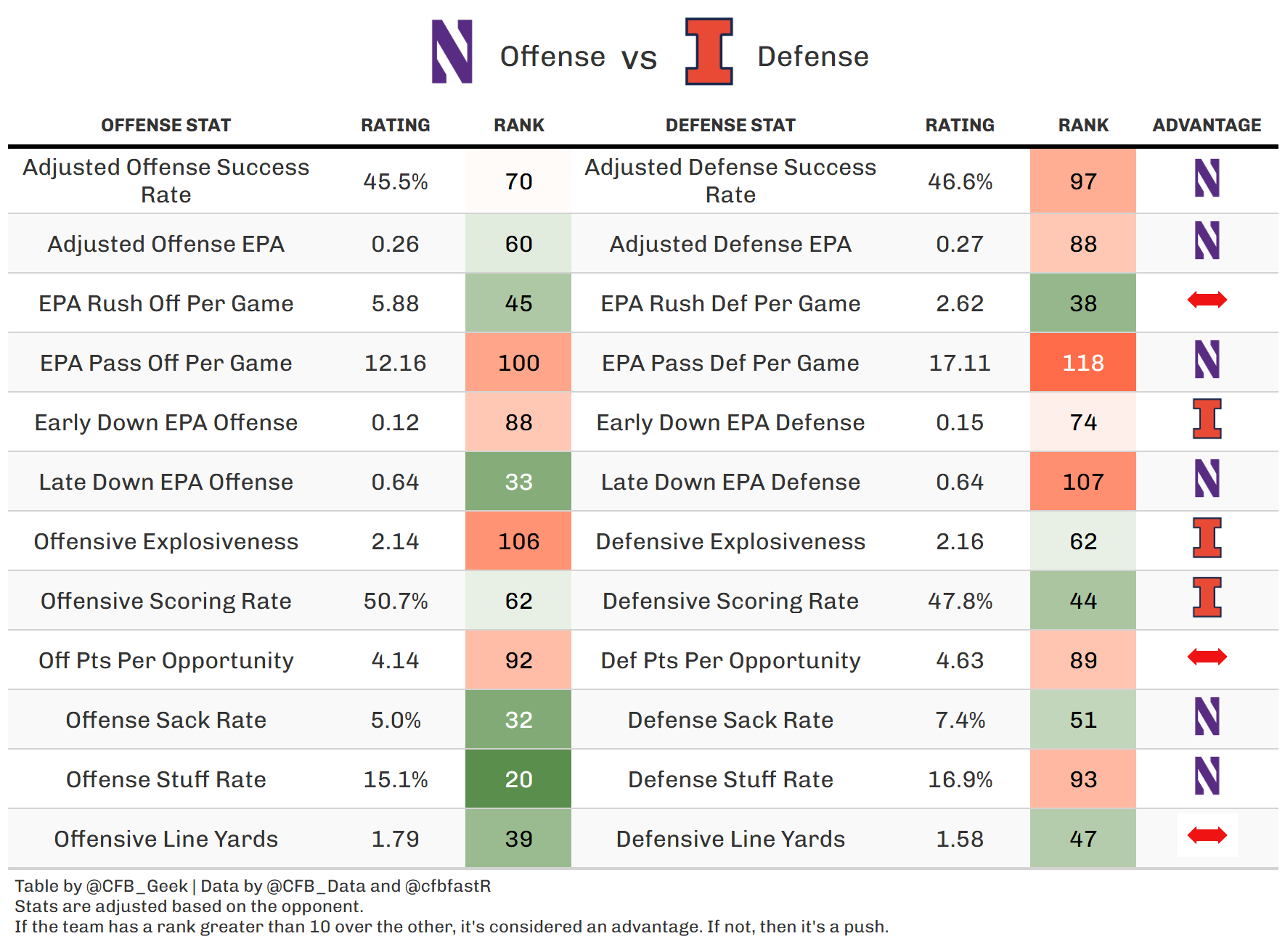Click the N advantage logo in the Offense Sack Rate row

pyautogui.click(x=1207, y=717)
